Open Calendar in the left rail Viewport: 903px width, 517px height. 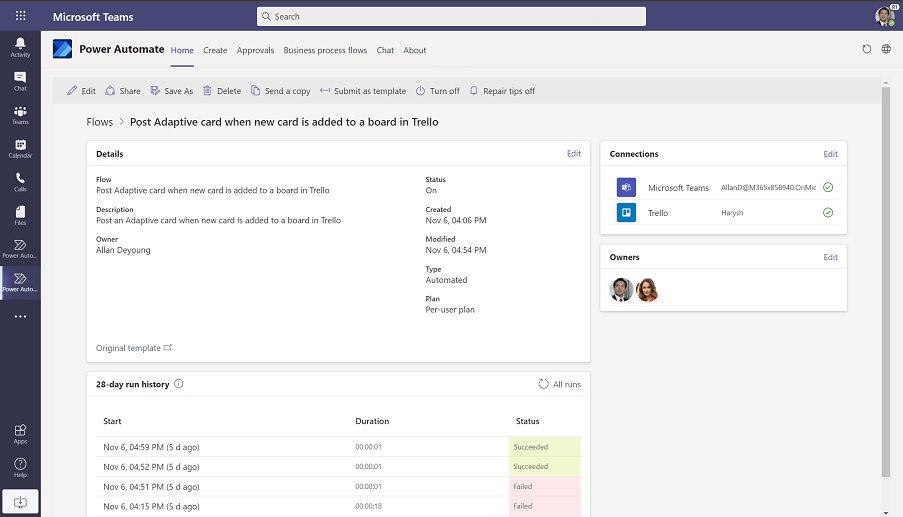(x=20, y=148)
